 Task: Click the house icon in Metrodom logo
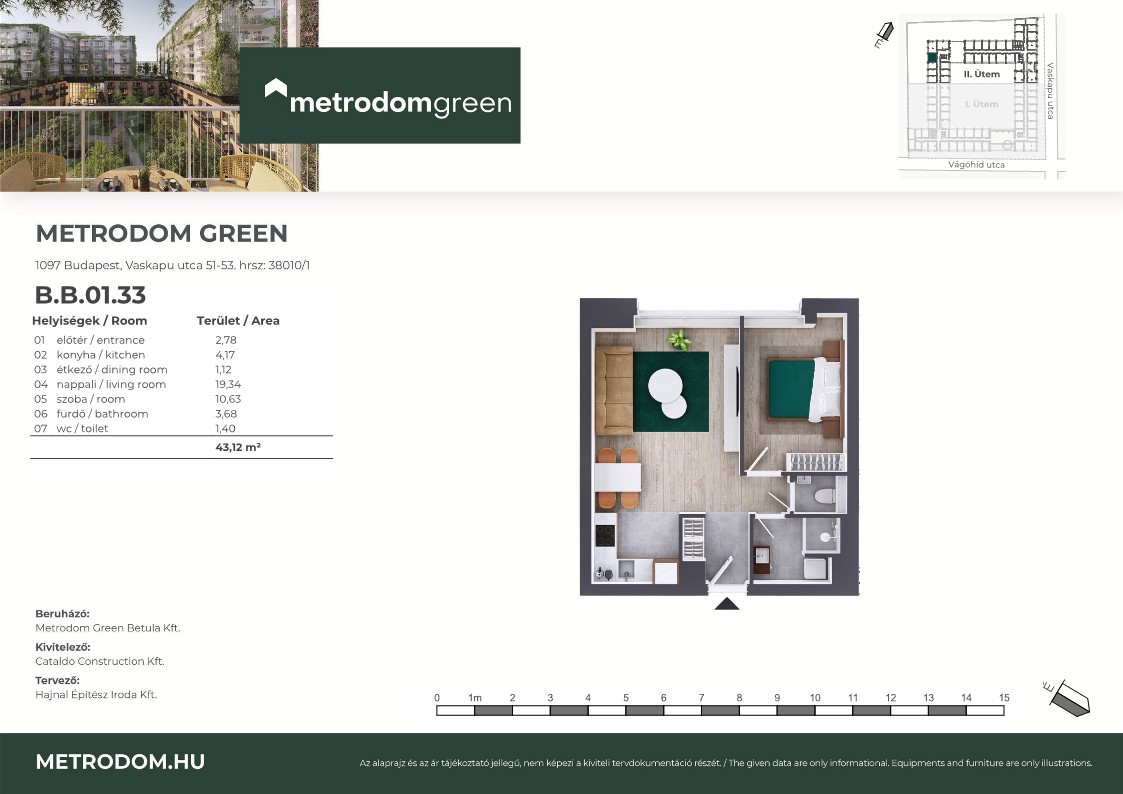pos(276,89)
